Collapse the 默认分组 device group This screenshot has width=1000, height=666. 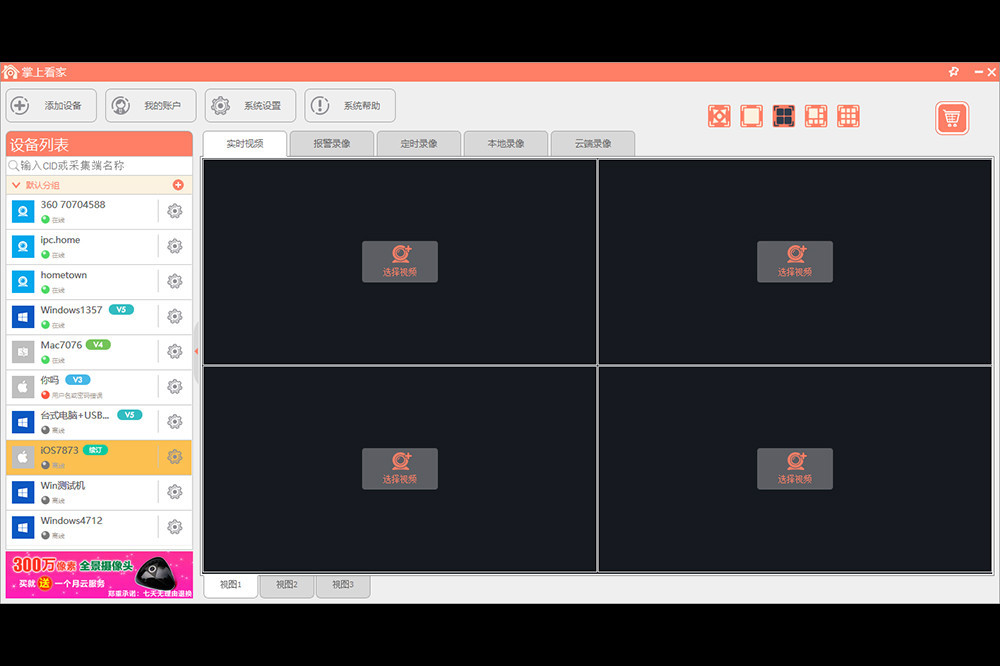(16, 185)
